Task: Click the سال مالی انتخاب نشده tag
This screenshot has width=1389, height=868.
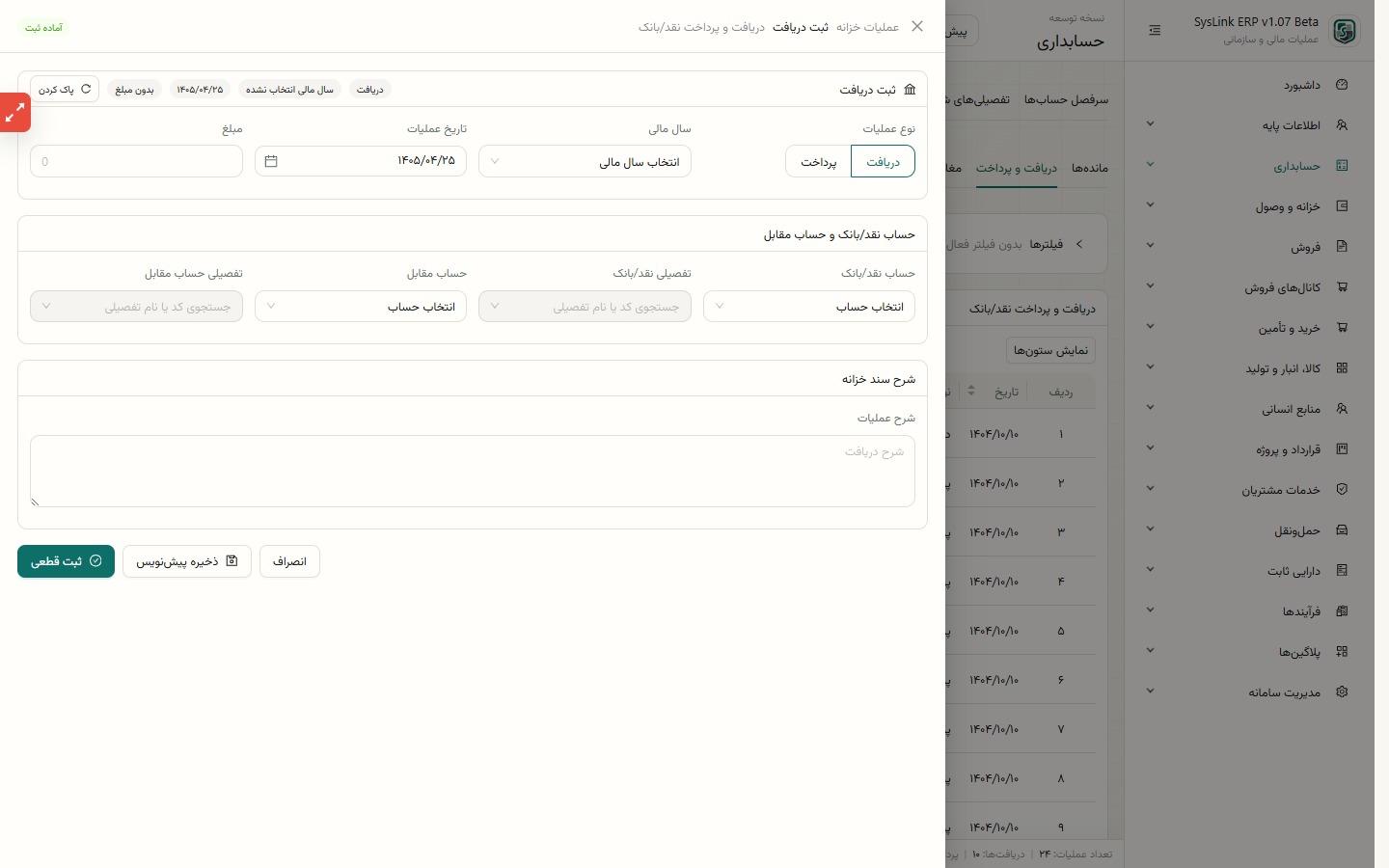Action: (x=289, y=90)
